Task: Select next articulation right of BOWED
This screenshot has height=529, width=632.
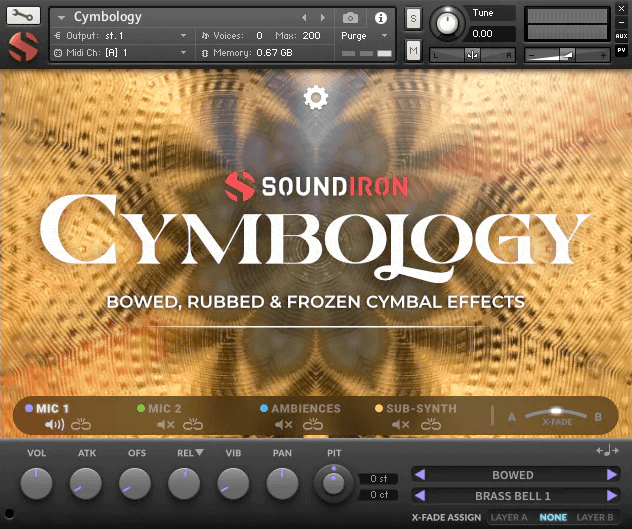Action: [612, 475]
